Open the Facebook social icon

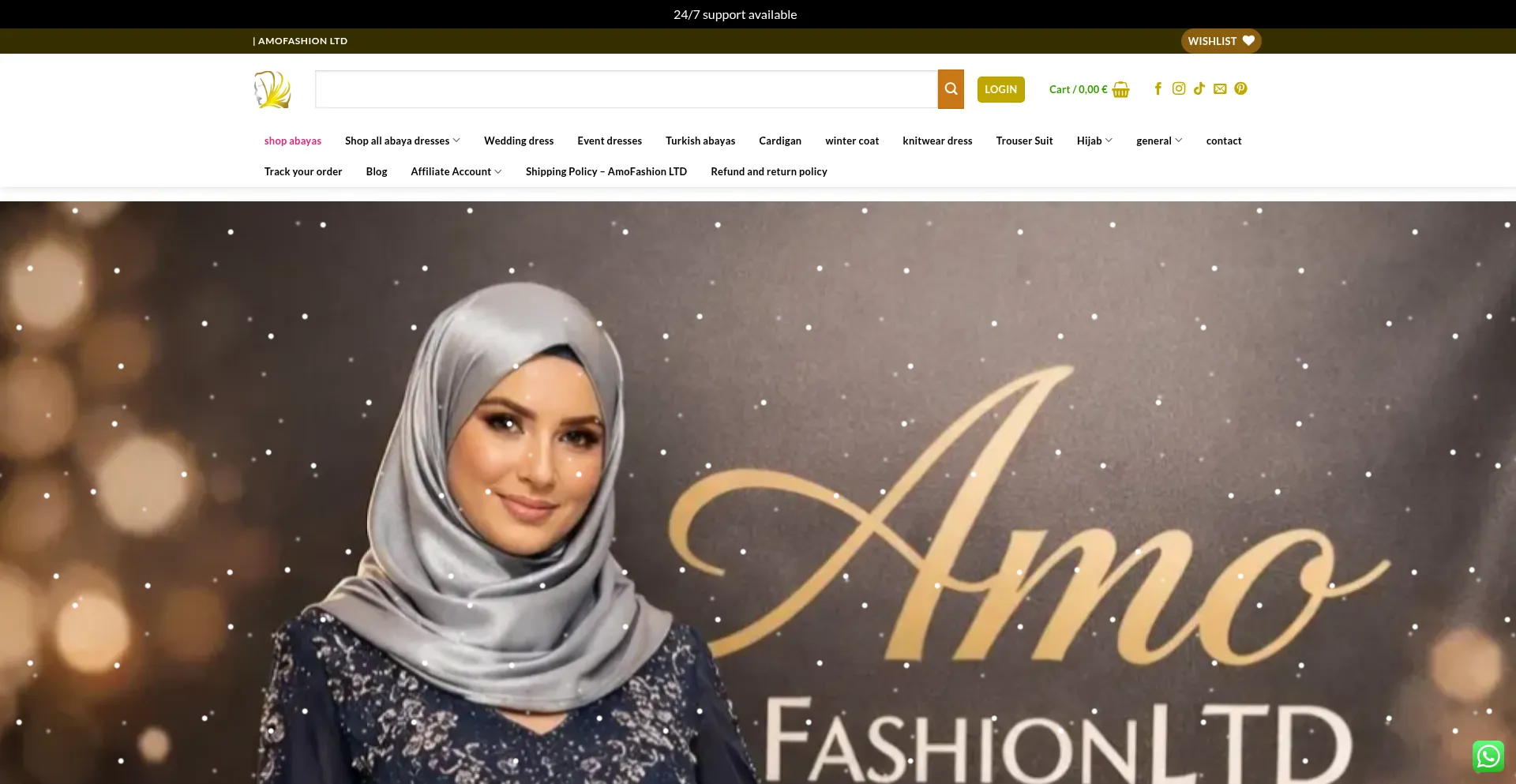pos(1158,88)
